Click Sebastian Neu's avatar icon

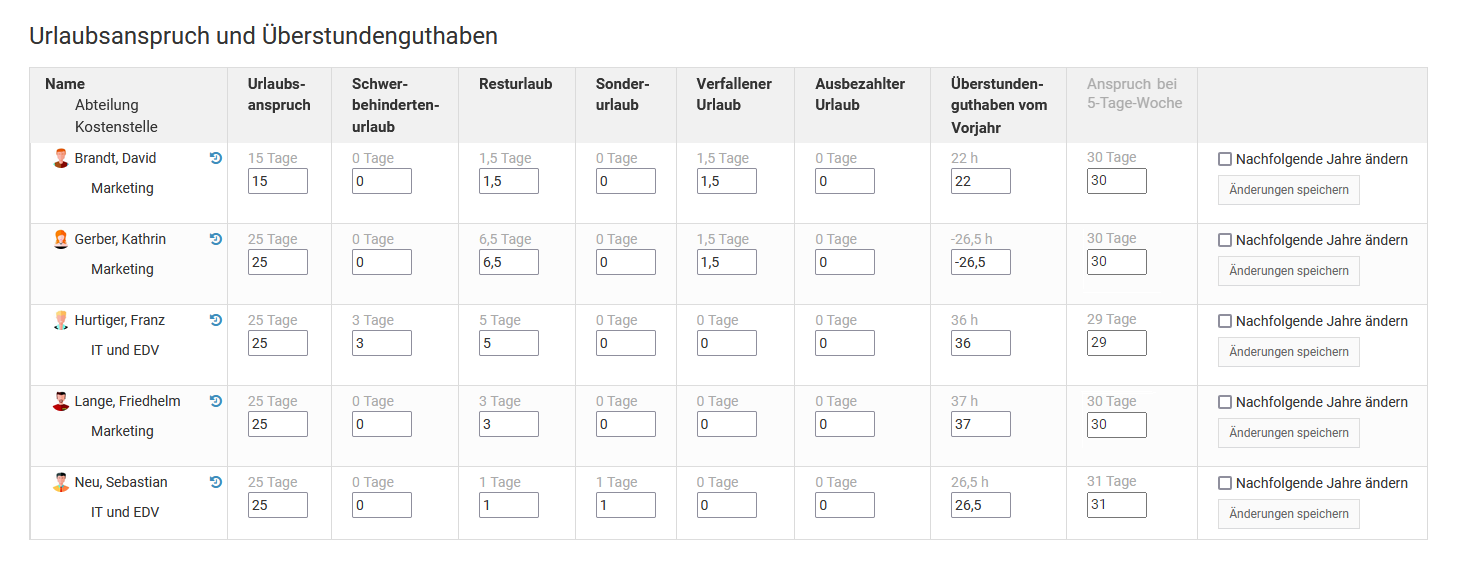point(61,482)
